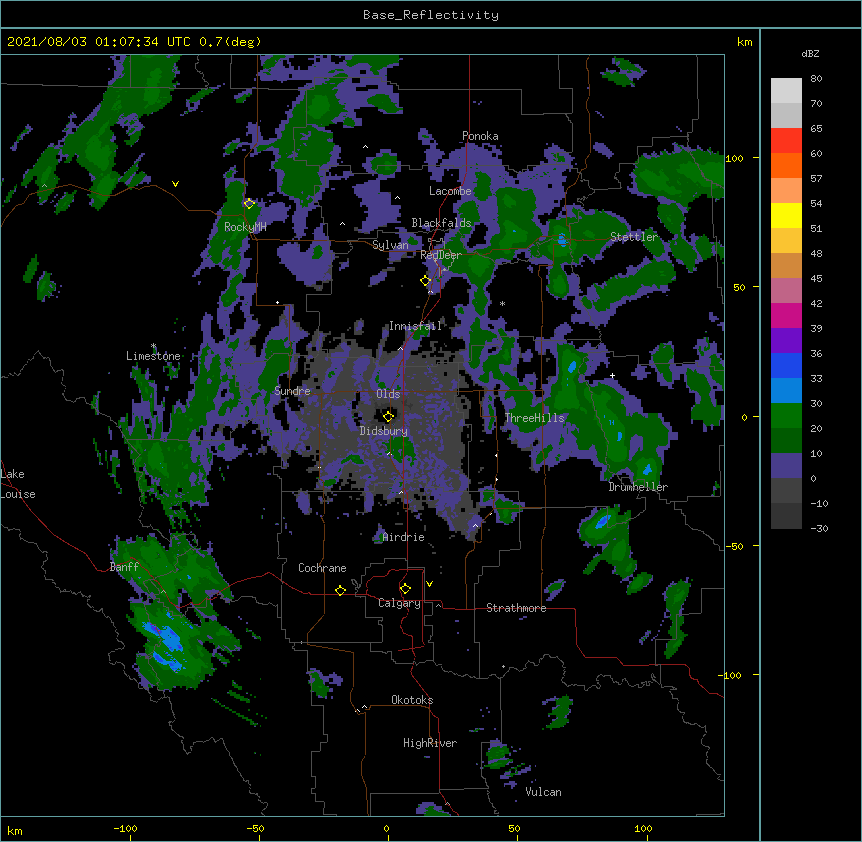Click the HighRiver label
This screenshot has height=842, width=862.
pyautogui.click(x=430, y=743)
